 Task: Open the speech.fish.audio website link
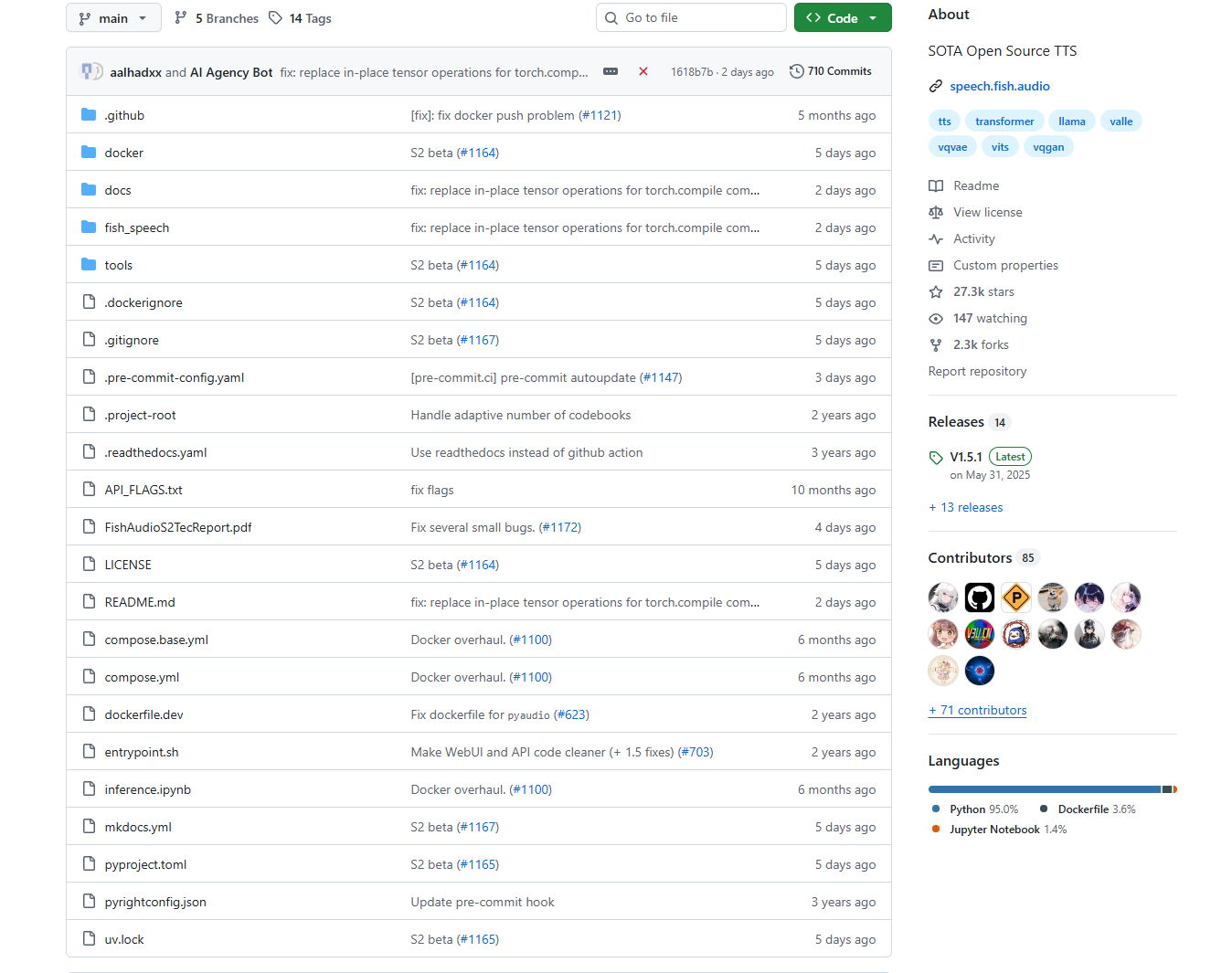[x=1000, y=86]
